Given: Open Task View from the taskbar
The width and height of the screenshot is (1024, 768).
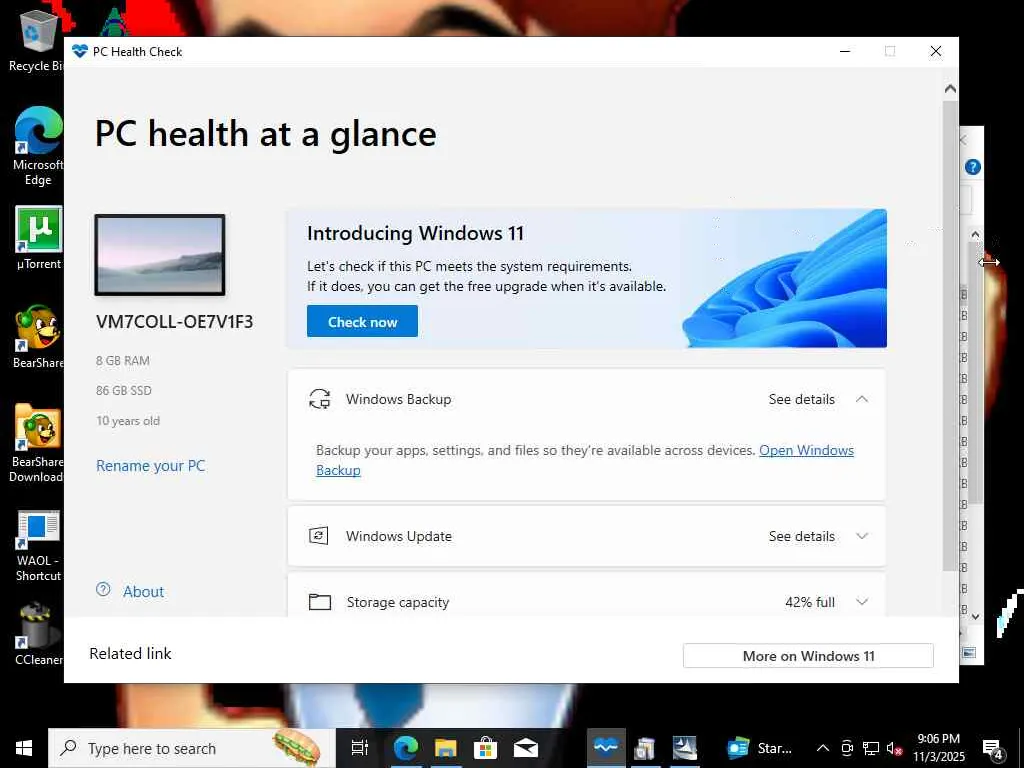Looking at the screenshot, I should coord(359,748).
